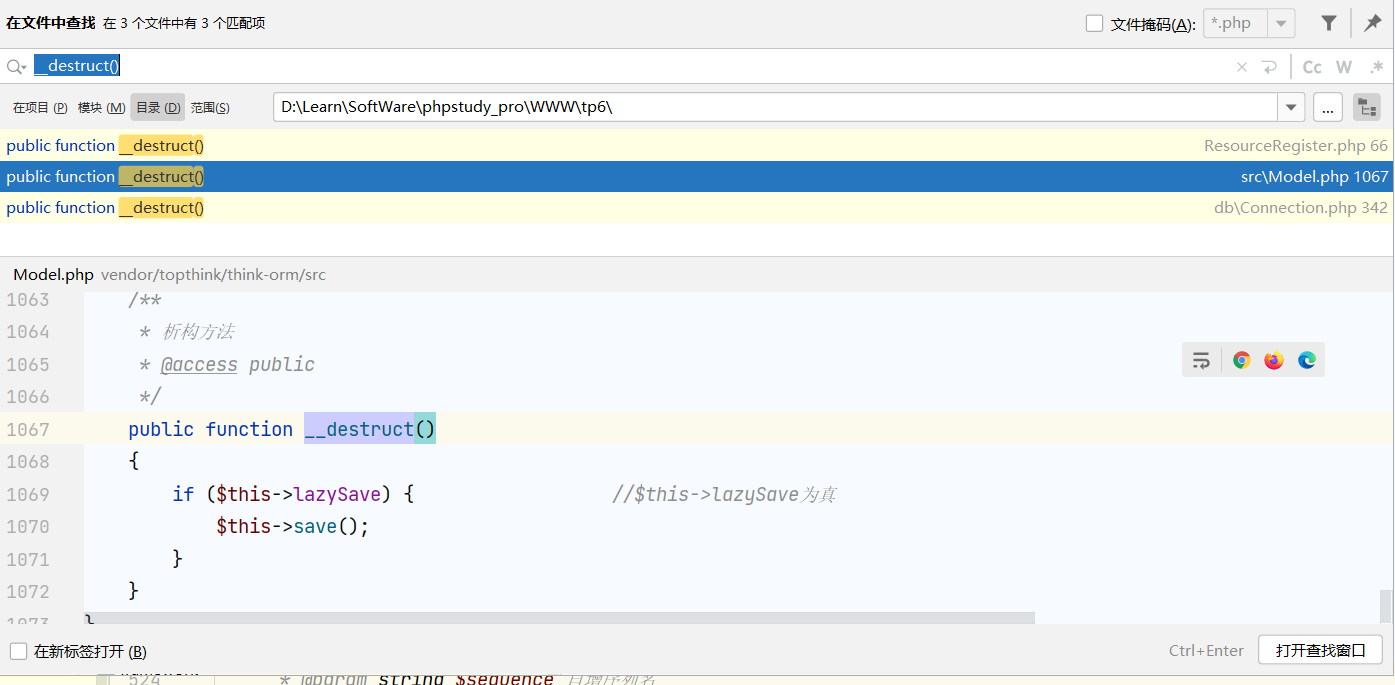Open the search filter icon
Viewport: 1395px width, 685px height.
tap(1328, 22)
